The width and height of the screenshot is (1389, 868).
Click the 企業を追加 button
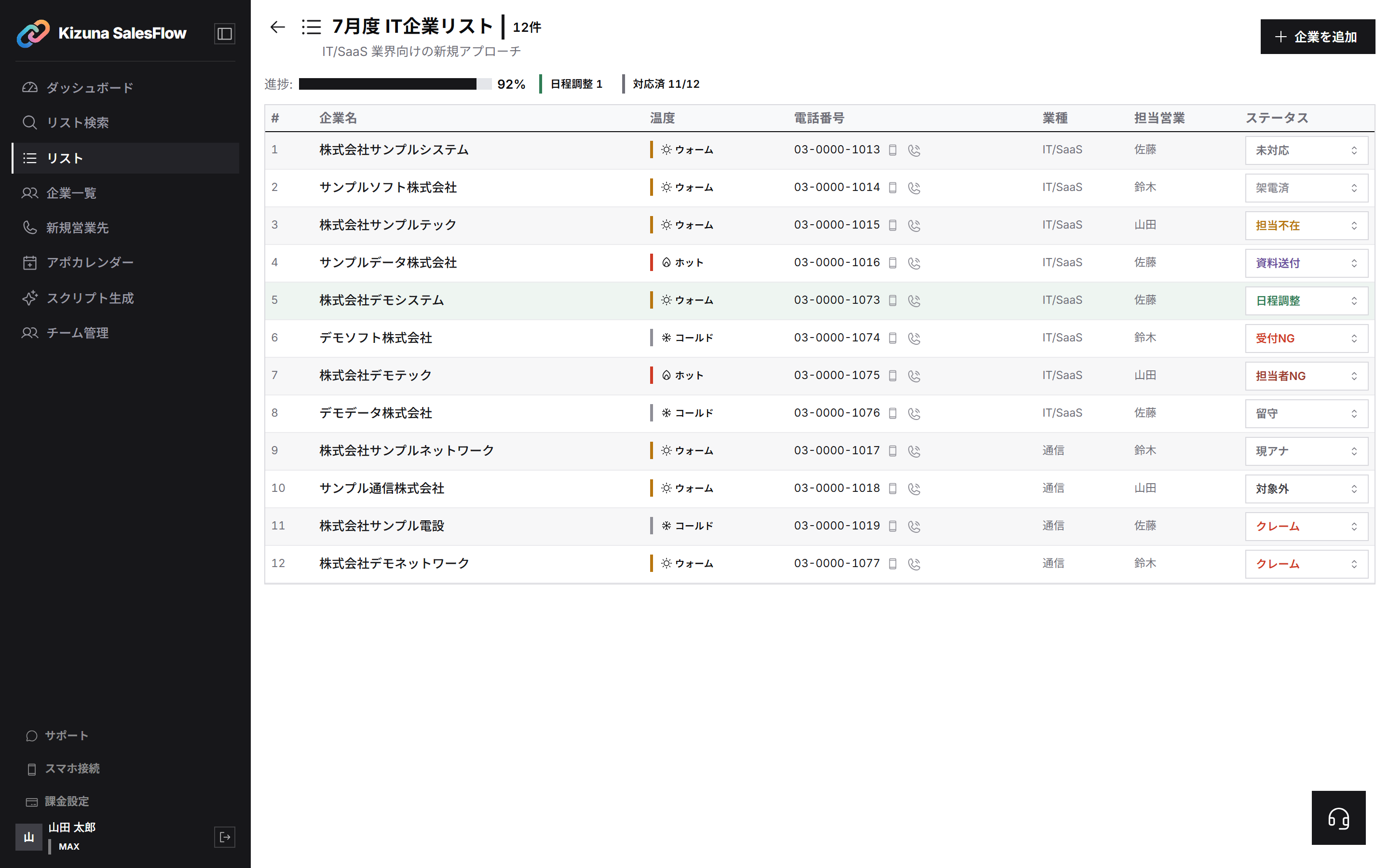click(1317, 37)
